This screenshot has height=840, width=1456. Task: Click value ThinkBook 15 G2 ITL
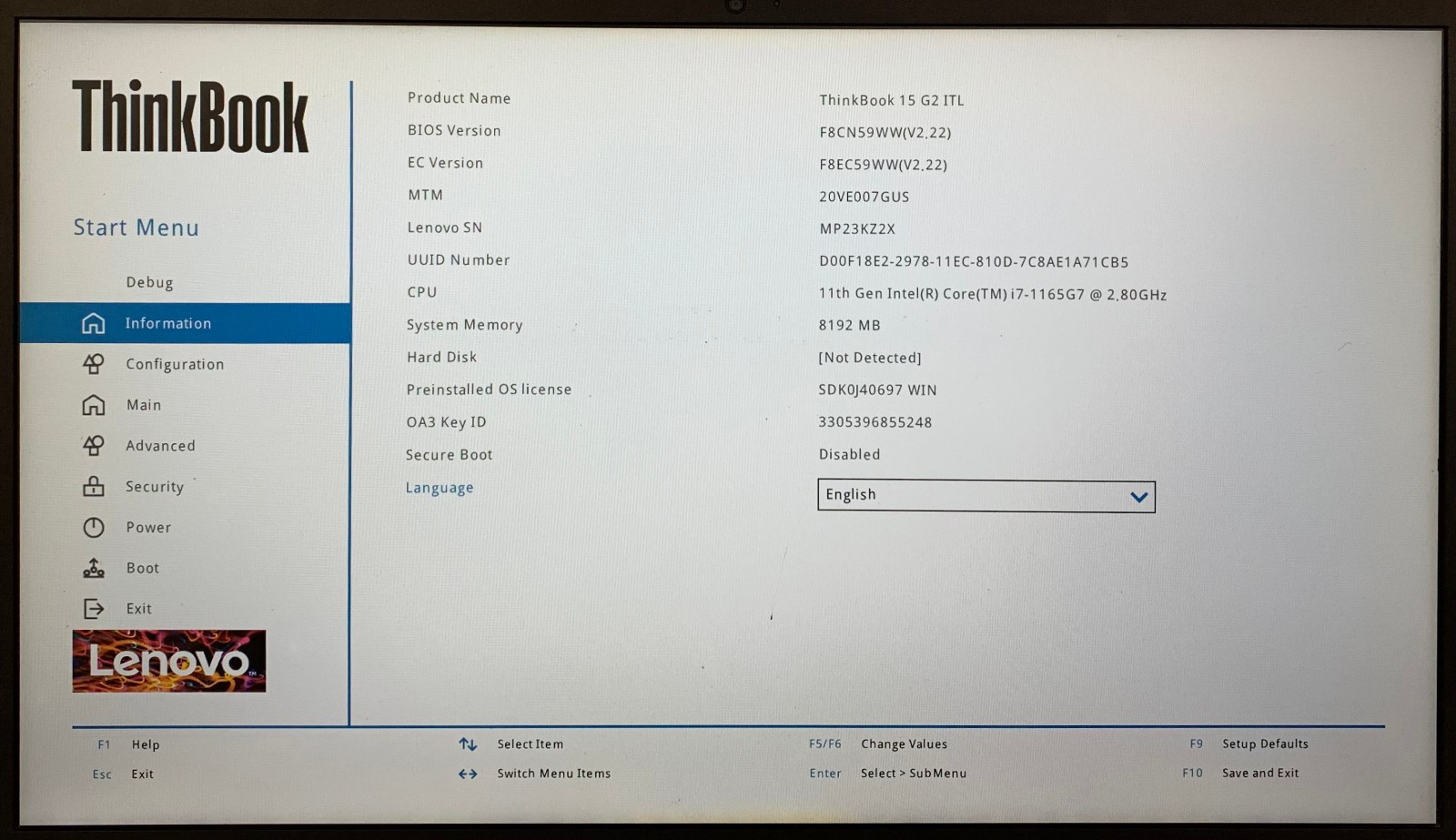pos(892,100)
